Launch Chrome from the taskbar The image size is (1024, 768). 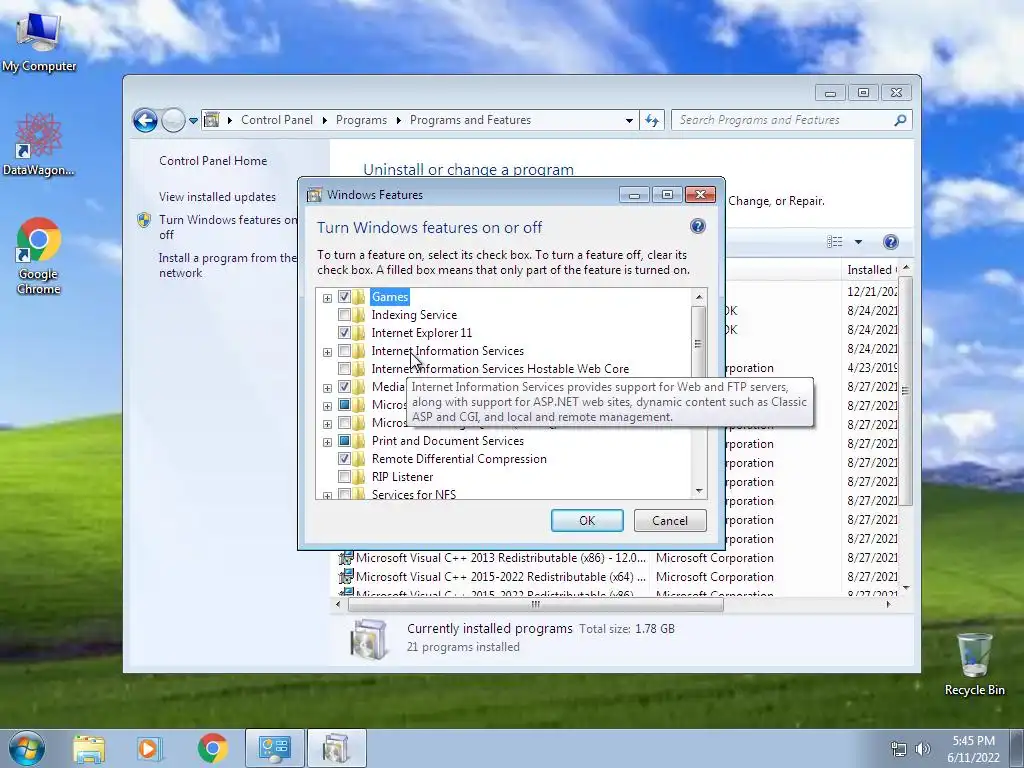click(213, 749)
